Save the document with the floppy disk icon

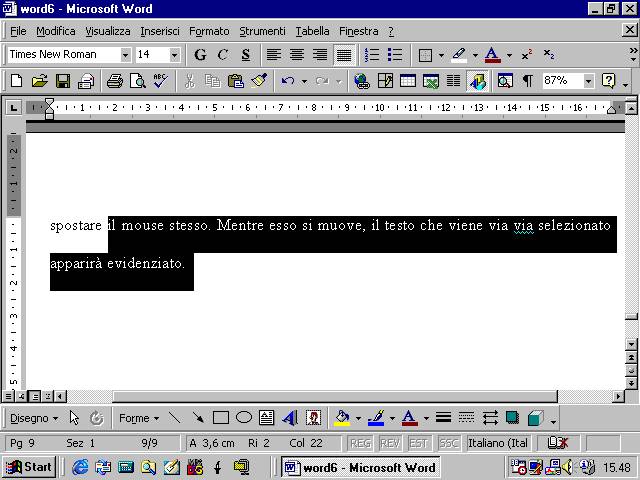coord(62,81)
